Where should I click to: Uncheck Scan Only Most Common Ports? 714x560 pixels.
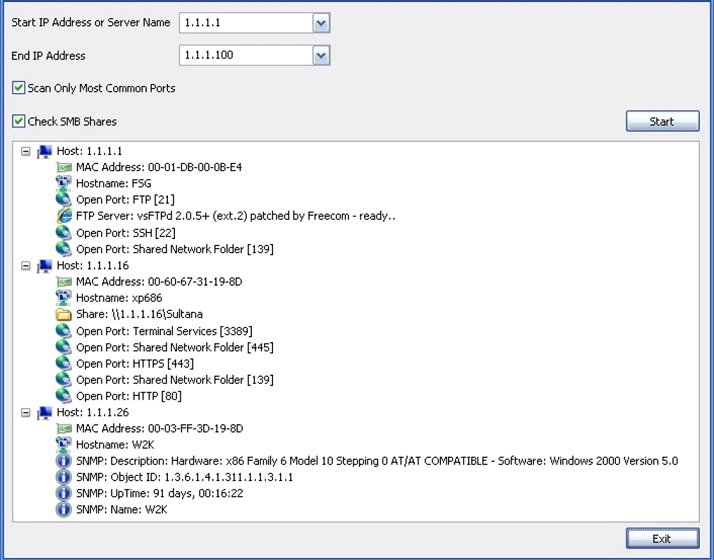(19, 88)
